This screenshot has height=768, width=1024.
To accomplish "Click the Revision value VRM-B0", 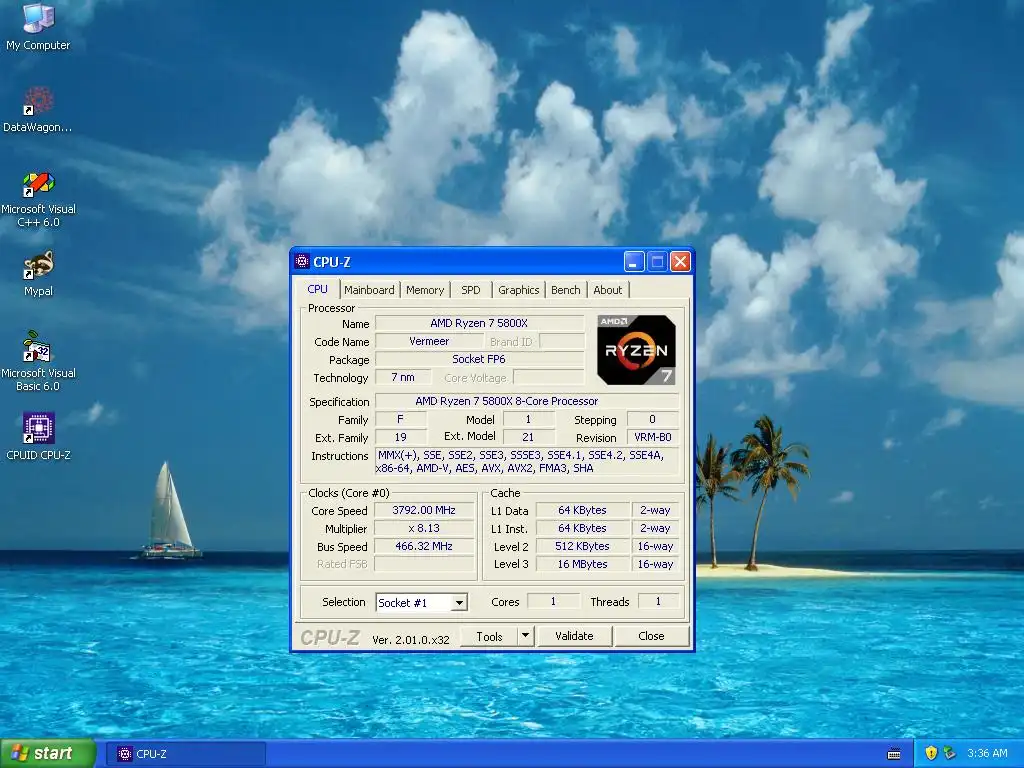I will [652, 437].
